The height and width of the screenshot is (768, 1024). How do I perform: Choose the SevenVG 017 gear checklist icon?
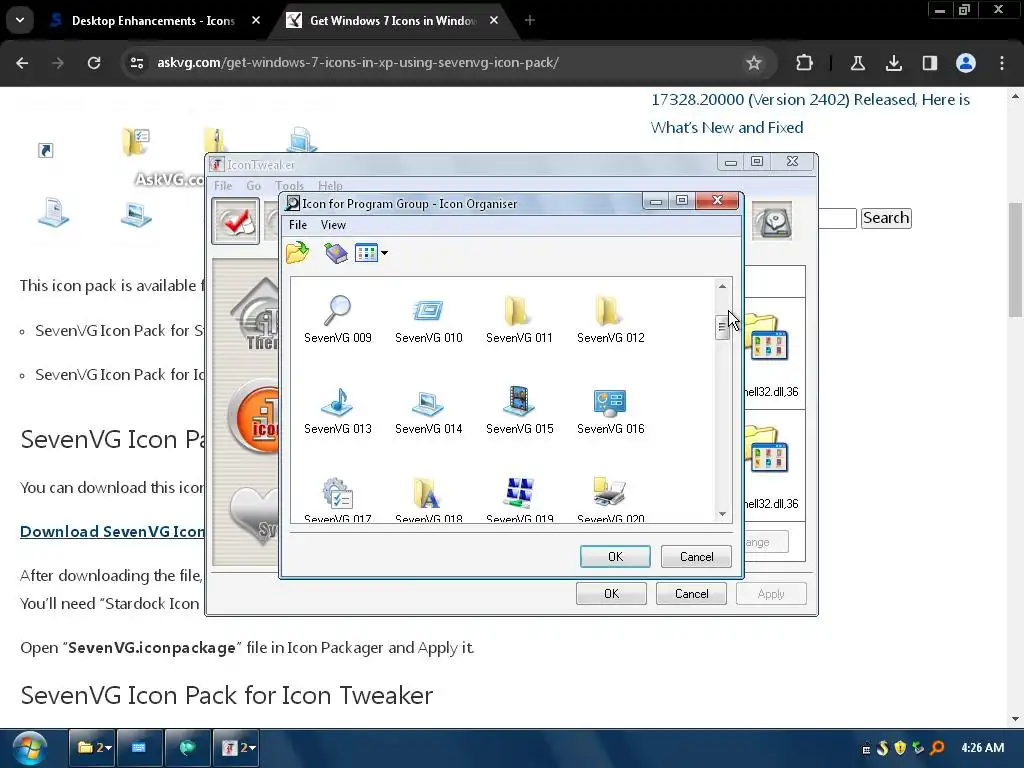pos(338,493)
